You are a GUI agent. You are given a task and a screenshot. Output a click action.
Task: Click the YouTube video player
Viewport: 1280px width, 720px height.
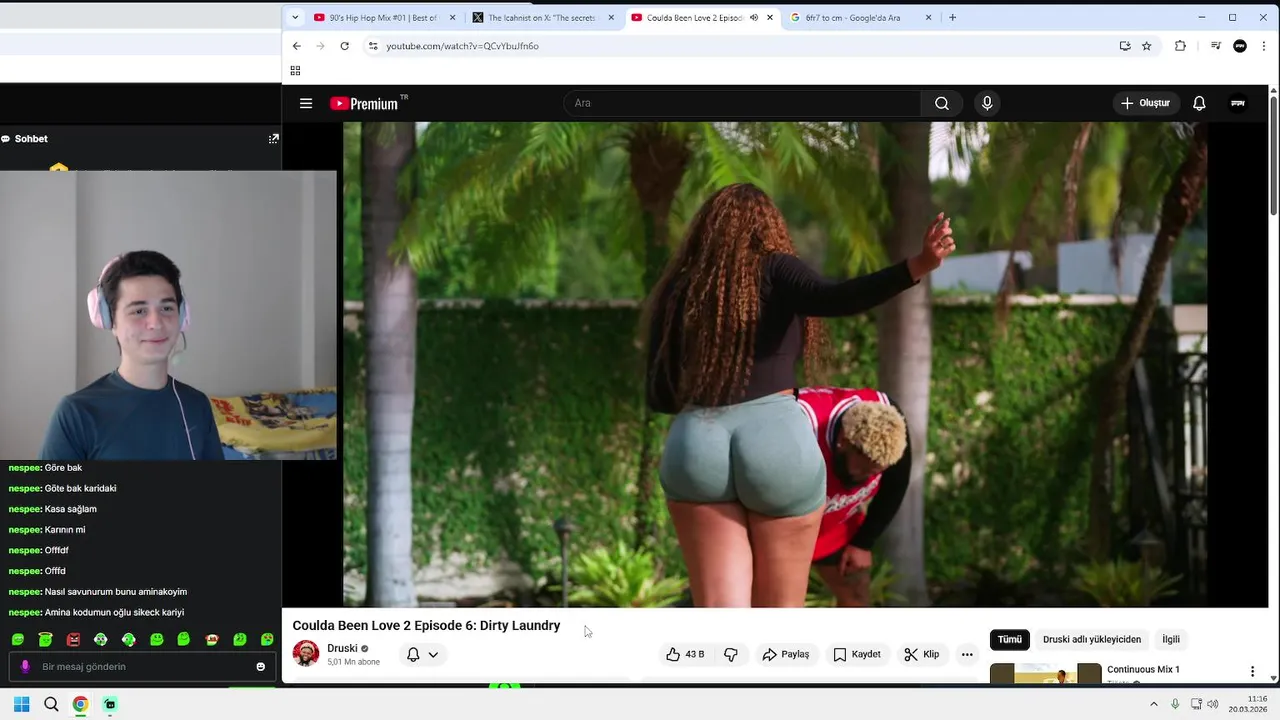point(775,364)
